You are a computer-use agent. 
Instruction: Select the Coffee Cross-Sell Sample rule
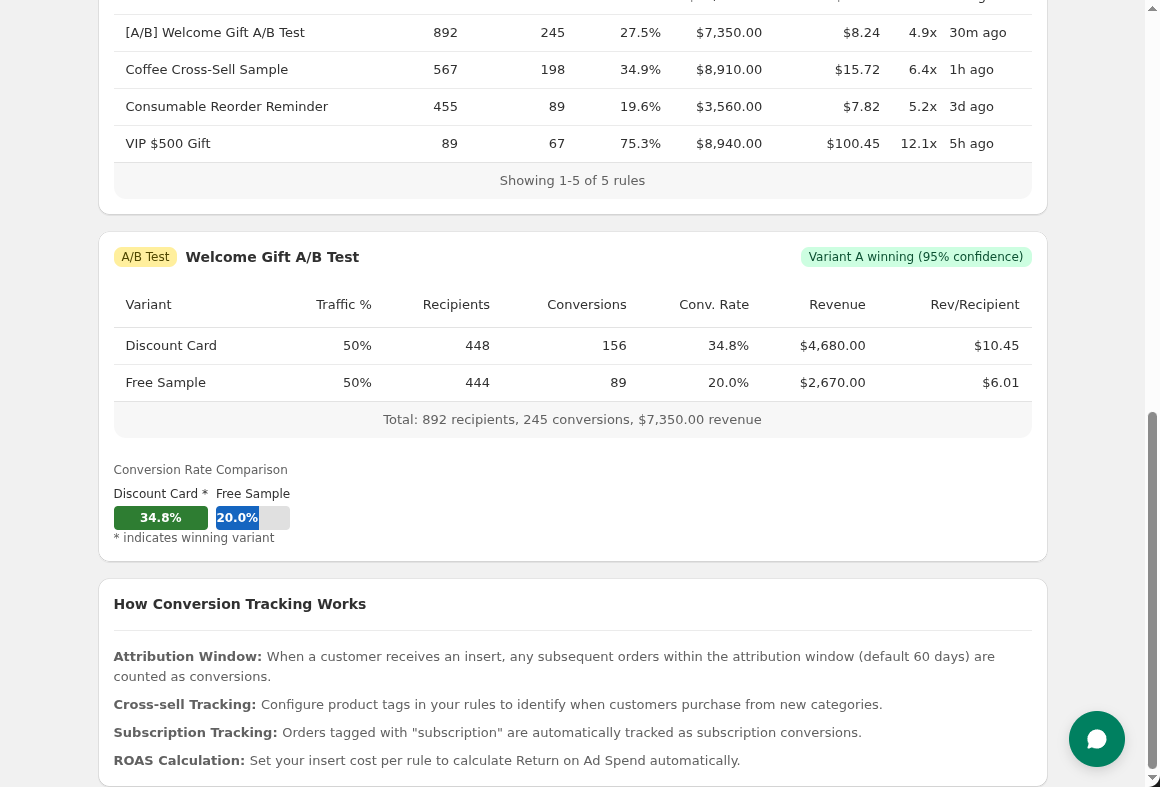pos(207,69)
